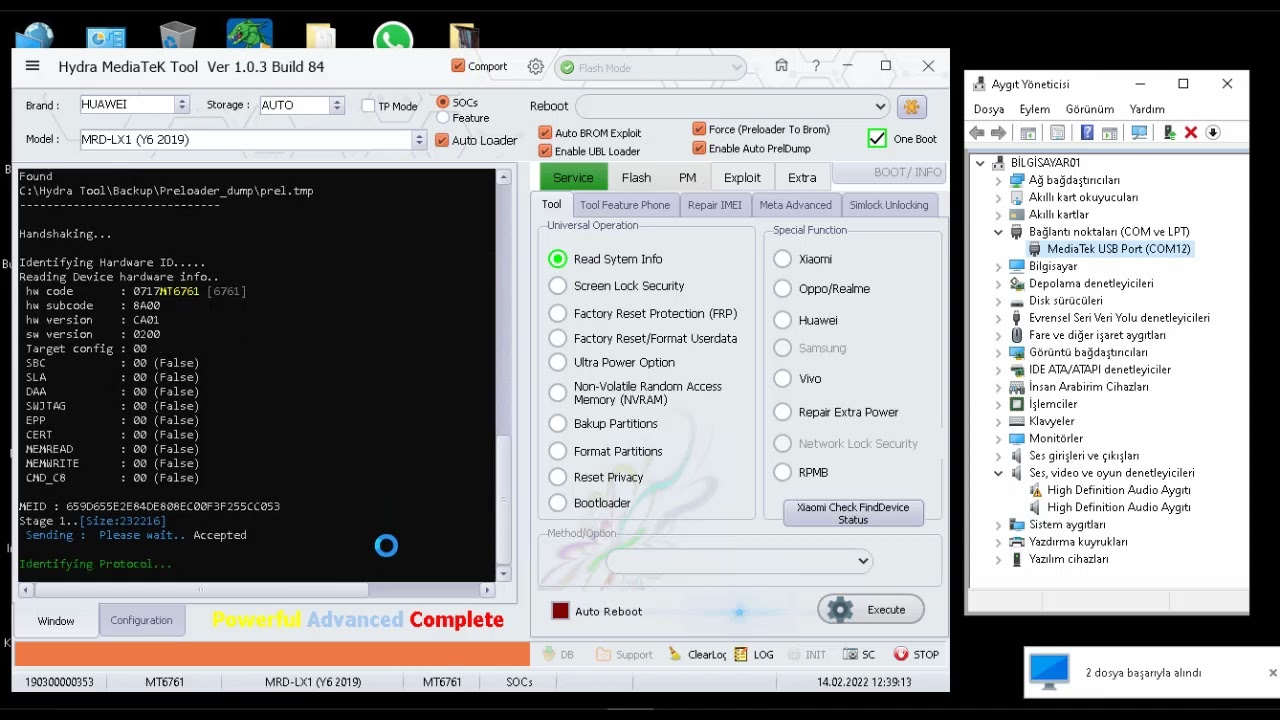Screen dimensions: 1280x720
Task: Select Factory Reset Protection (FRP) option
Action: 558,313
